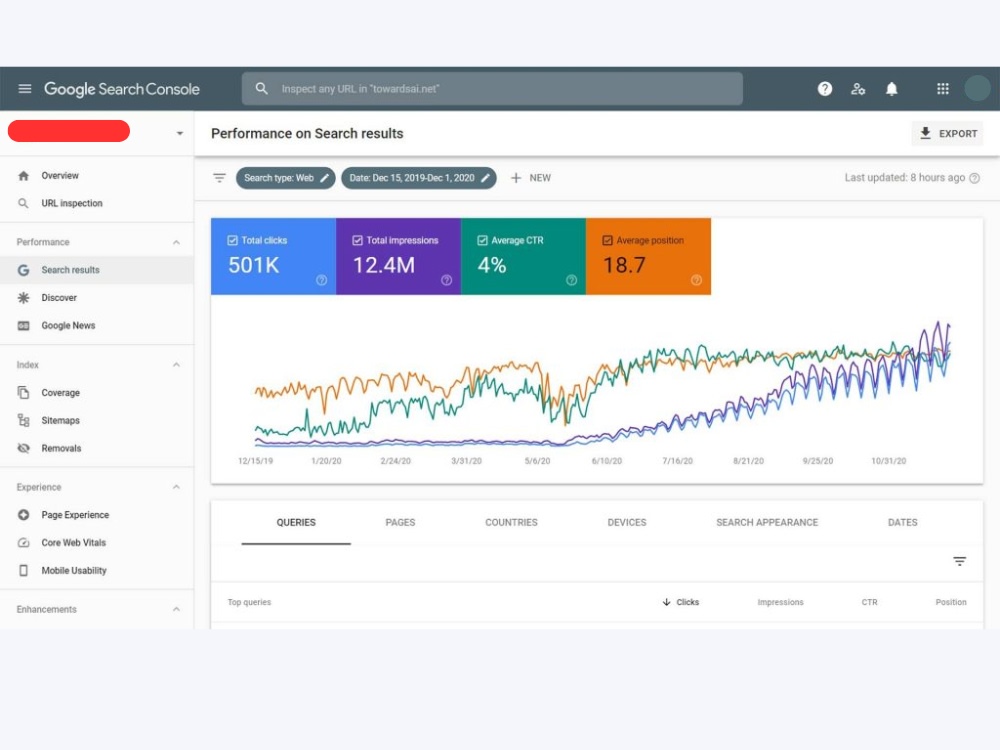
Task: Click the Page Experience plus-circle icon
Action: coord(24,515)
